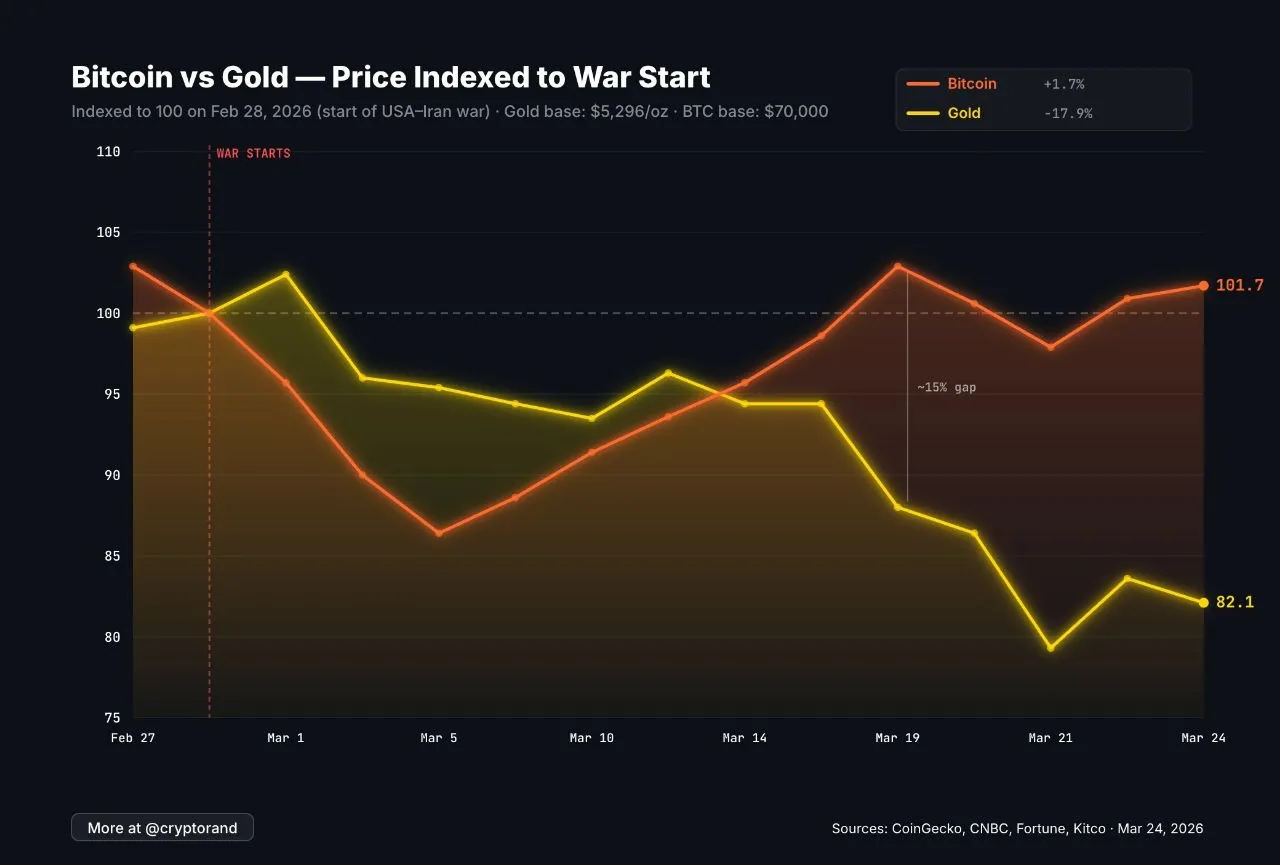This screenshot has height=865, width=1280.
Task: Click the Bitcoin vs Gold chart title
Action: (x=390, y=77)
